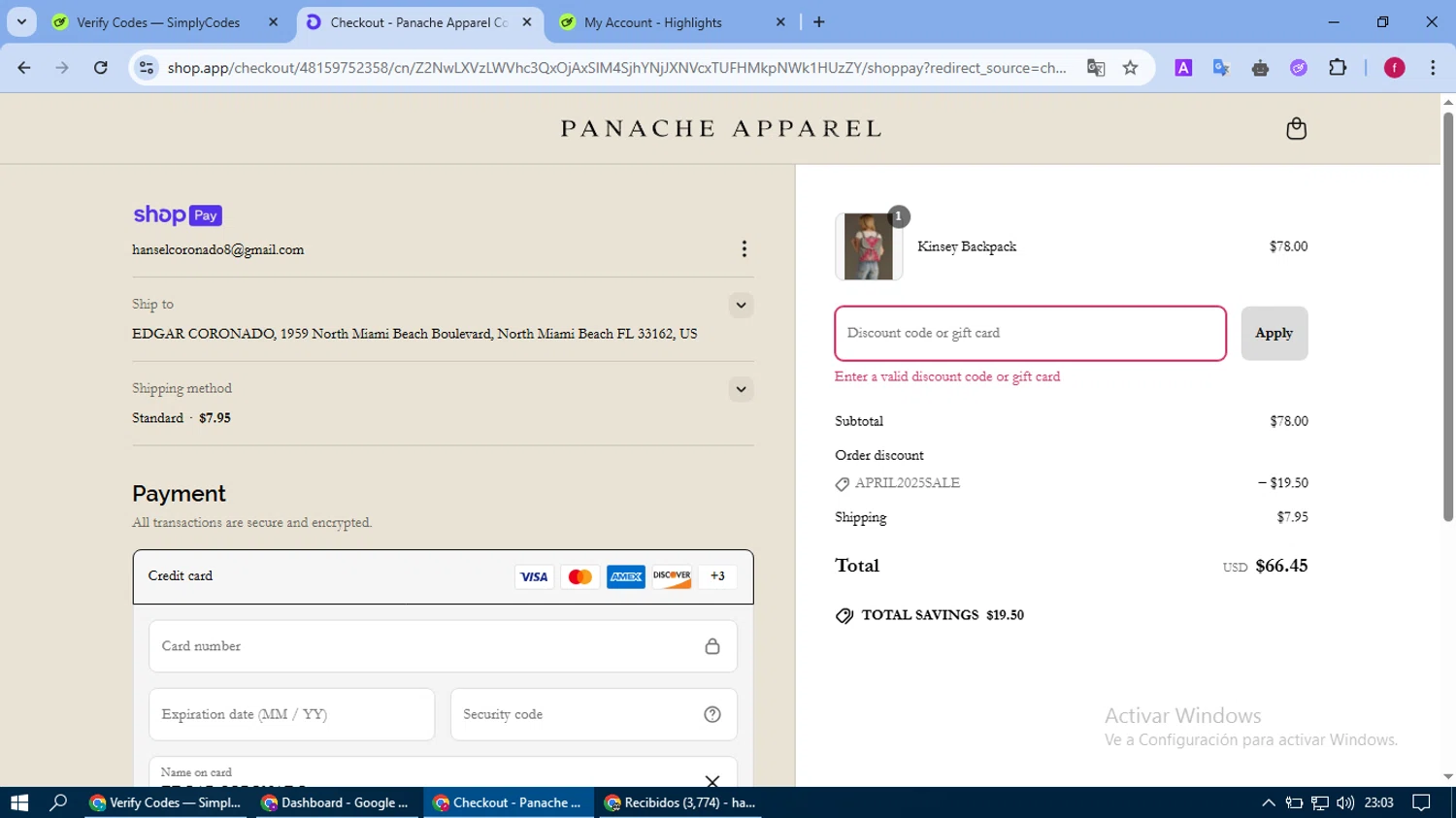
Task: Go back to the previous page
Action: click(x=24, y=67)
